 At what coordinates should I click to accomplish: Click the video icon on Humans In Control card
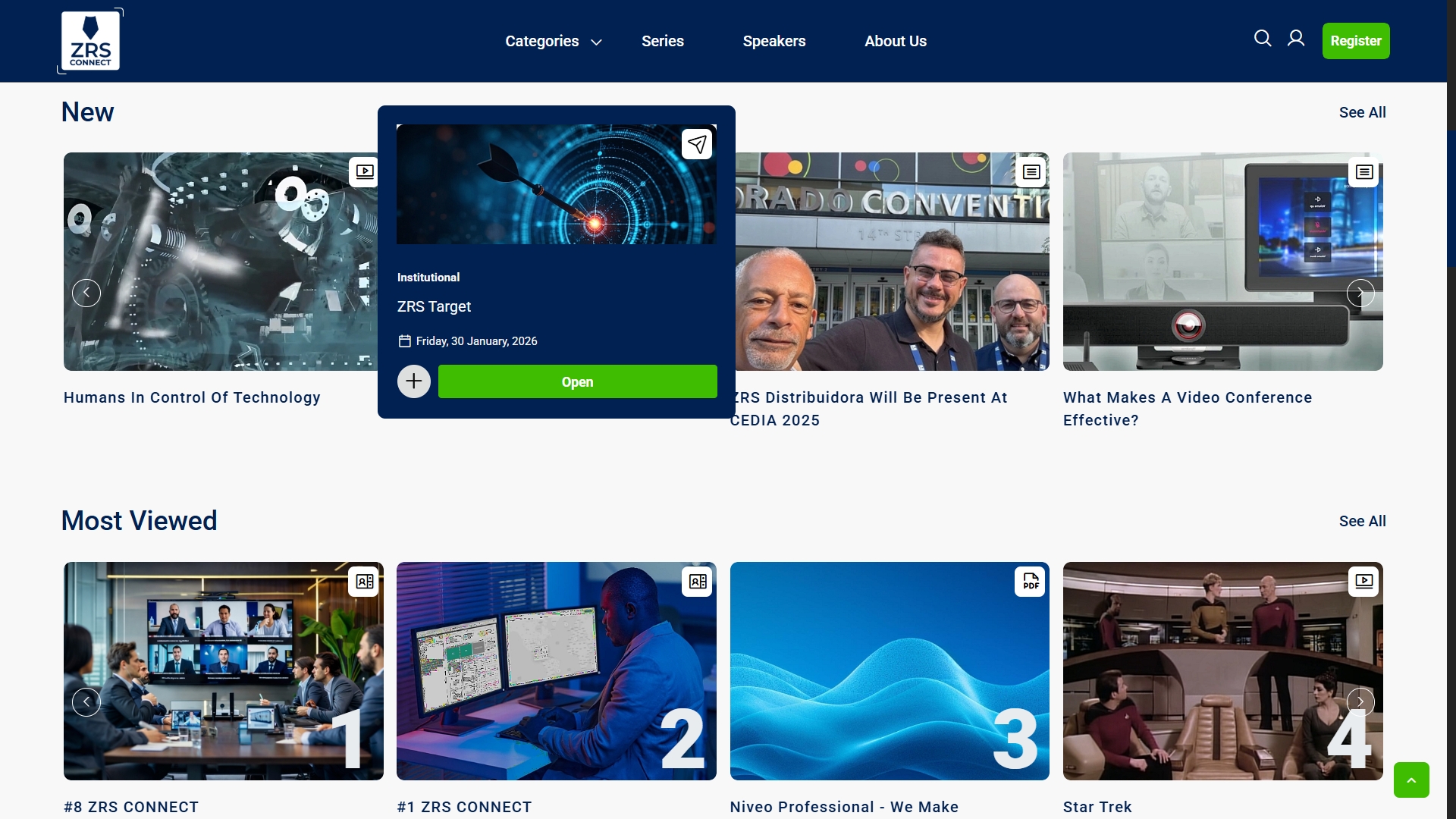point(365,172)
